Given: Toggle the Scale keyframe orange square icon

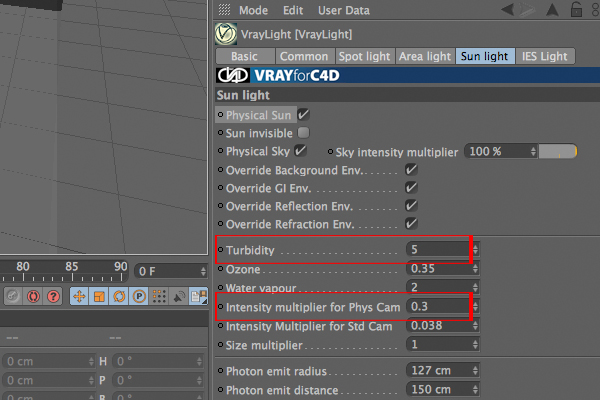Looking at the screenshot, I should (x=99, y=297).
